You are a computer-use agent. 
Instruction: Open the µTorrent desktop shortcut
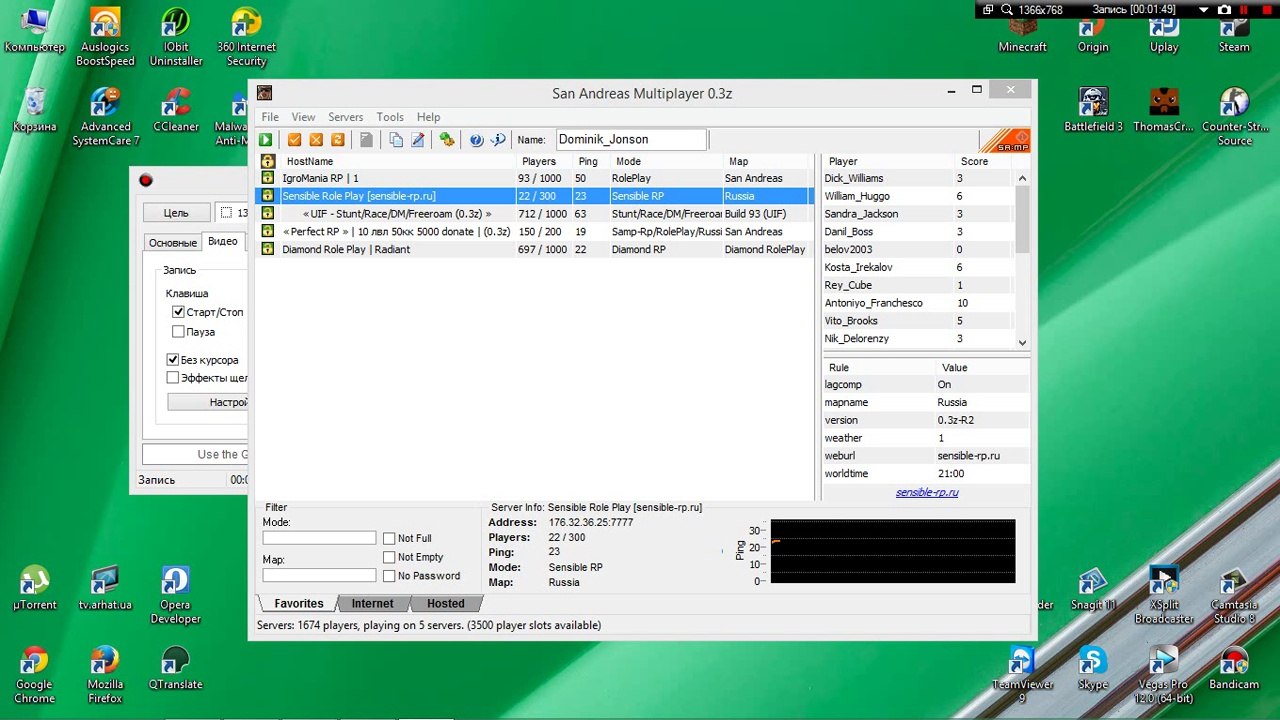[34, 588]
